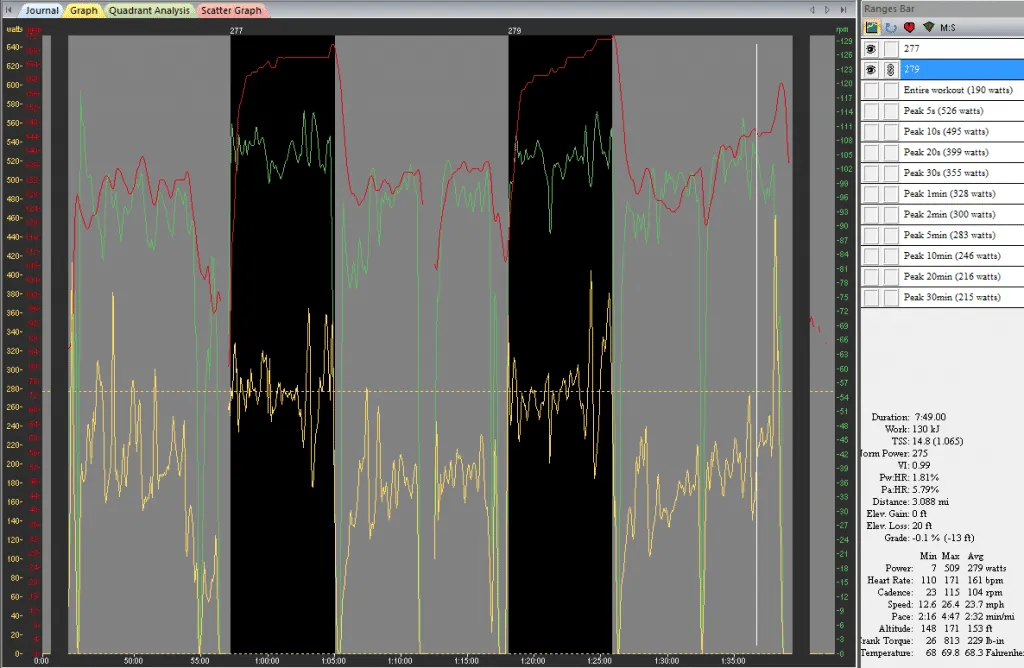Hide range 279 using its eye icon
This screenshot has width=1024, height=668.
(x=871, y=70)
